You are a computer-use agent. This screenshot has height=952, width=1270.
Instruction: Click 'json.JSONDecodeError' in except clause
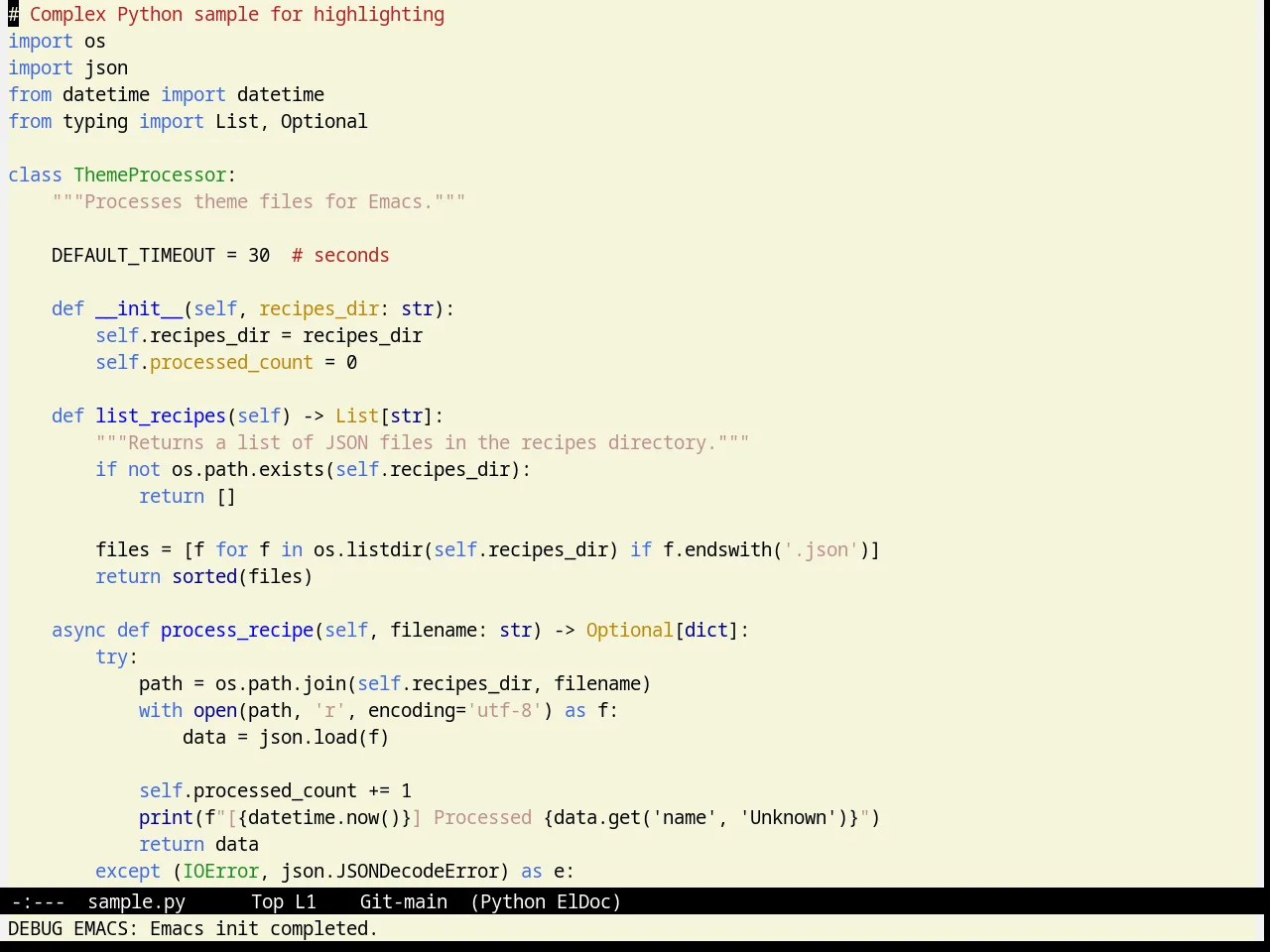tap(390, 871)
